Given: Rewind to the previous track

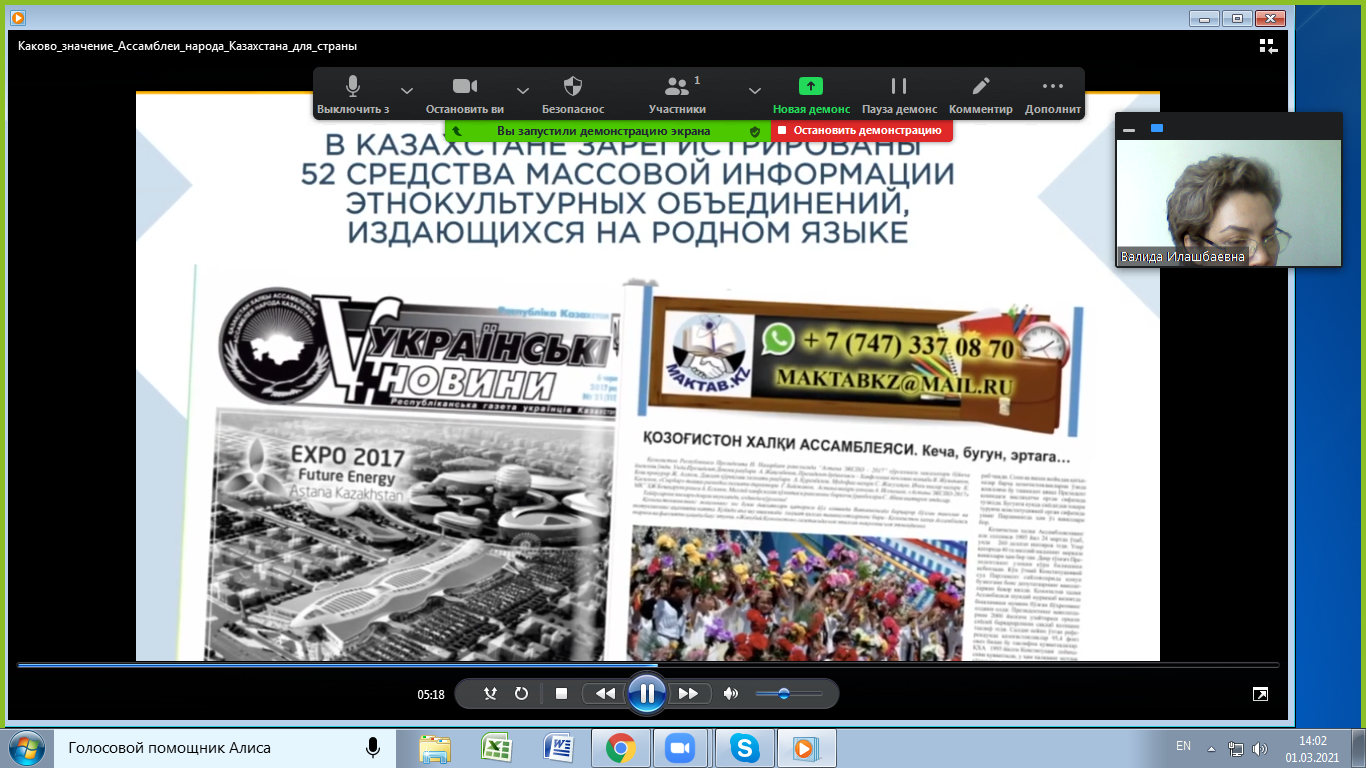Looking at the screenshot, I should tap(605, 693).
